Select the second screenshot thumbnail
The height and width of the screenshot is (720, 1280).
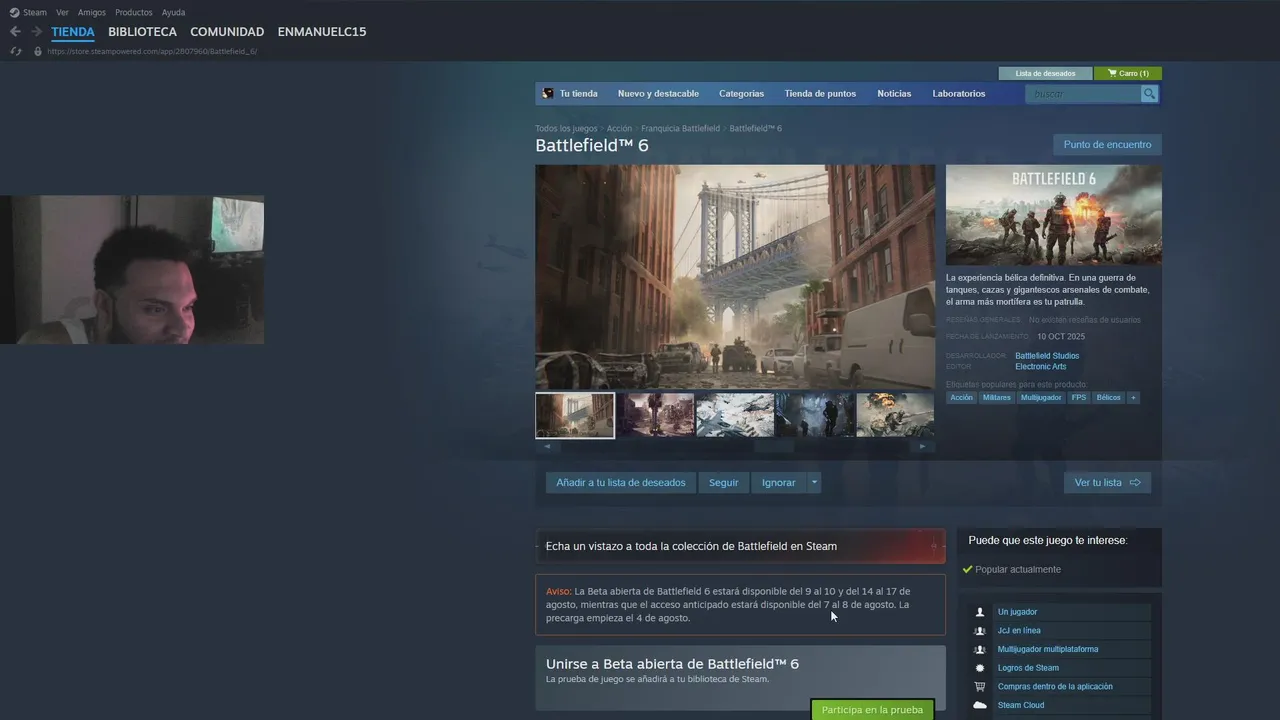[655, 415]
